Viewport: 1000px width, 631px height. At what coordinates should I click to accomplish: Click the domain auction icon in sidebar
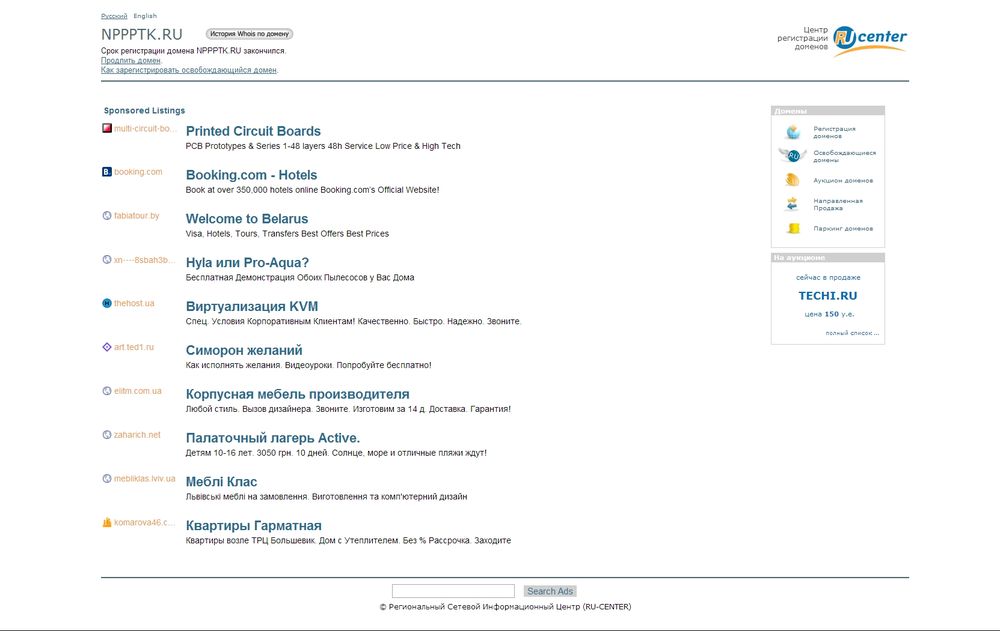(x=792, y=180)
